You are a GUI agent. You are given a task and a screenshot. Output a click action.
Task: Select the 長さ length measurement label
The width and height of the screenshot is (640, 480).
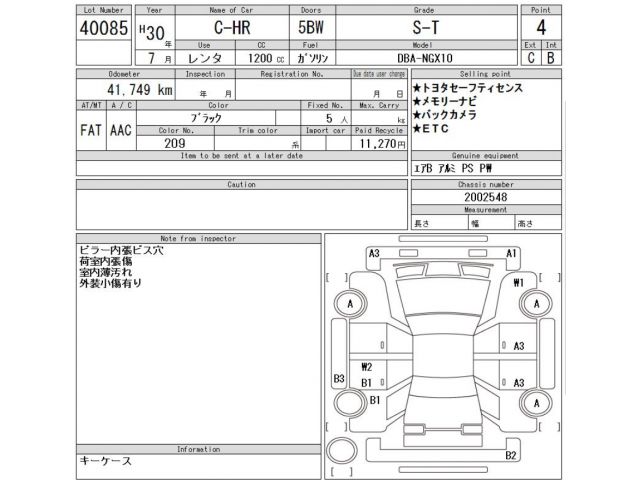pyautogui.click(x=422, y=223)
